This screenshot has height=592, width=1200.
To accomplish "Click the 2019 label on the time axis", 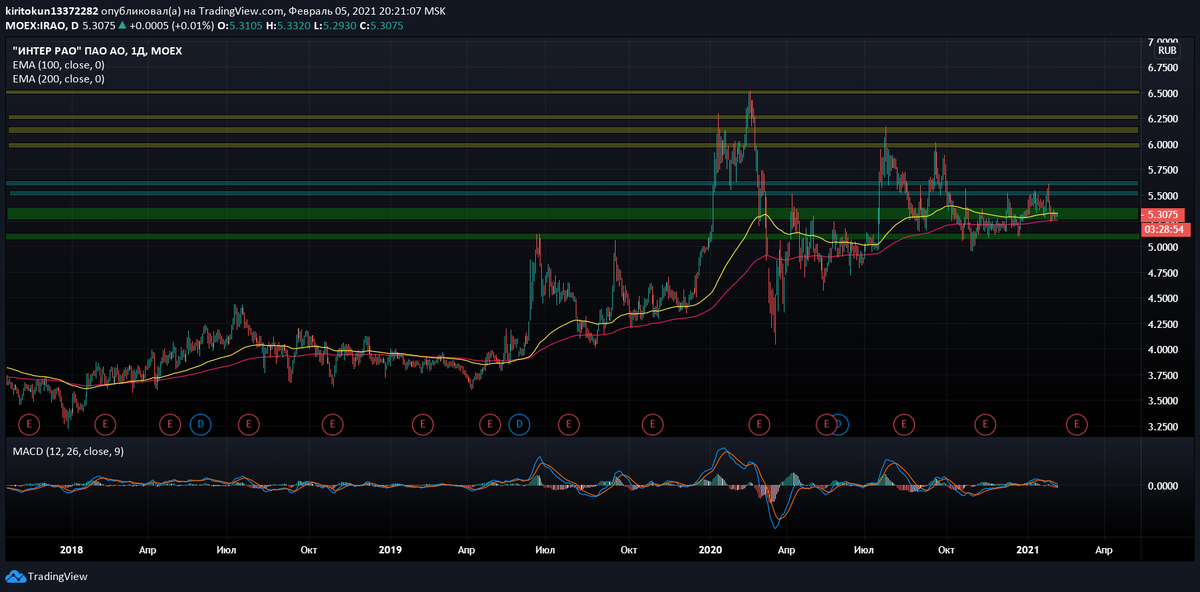I will point(390,550).
